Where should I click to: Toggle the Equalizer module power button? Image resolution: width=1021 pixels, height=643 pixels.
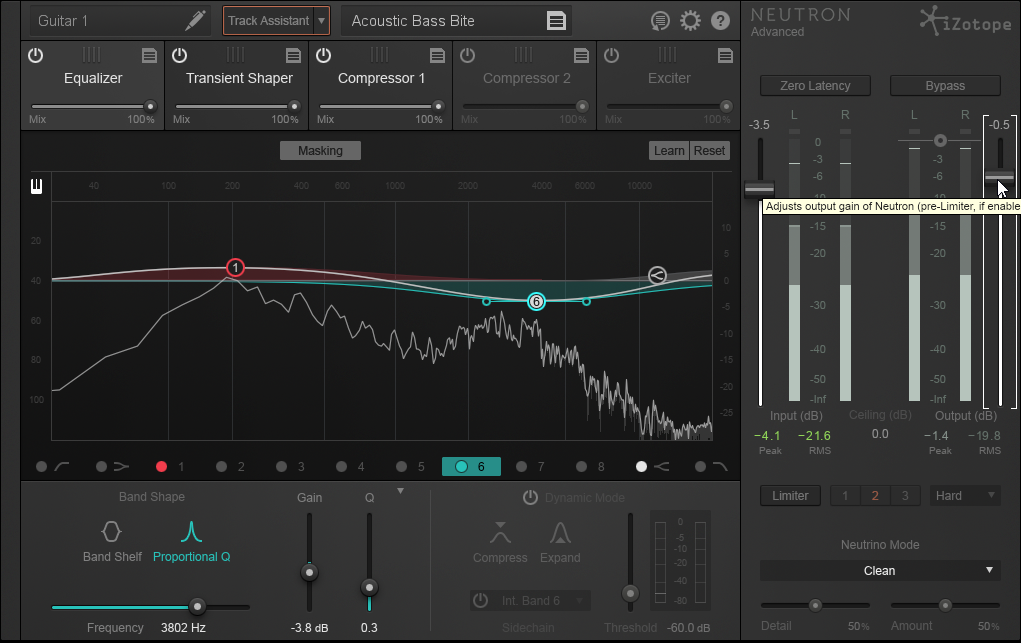[x=36, y=55]
